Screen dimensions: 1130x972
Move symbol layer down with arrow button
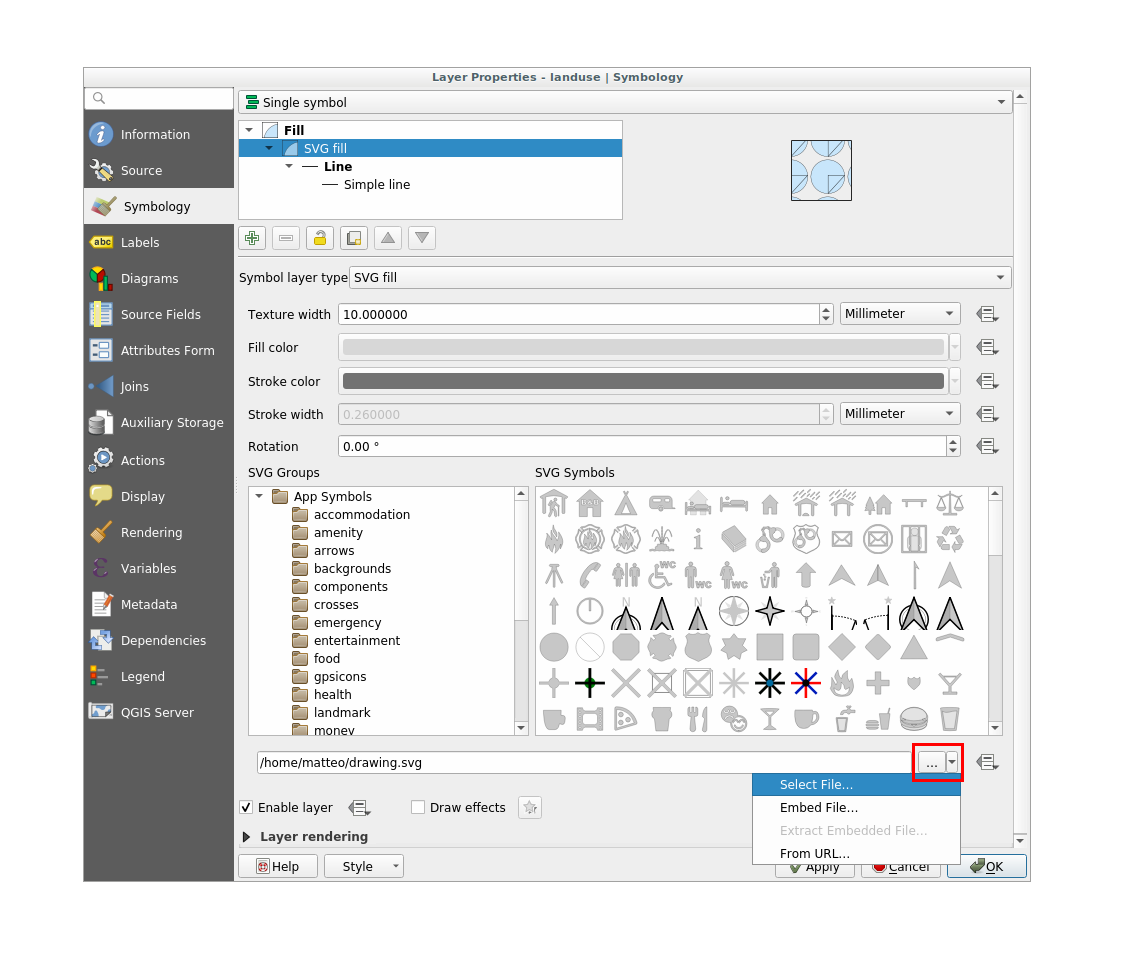coord(422,238)
